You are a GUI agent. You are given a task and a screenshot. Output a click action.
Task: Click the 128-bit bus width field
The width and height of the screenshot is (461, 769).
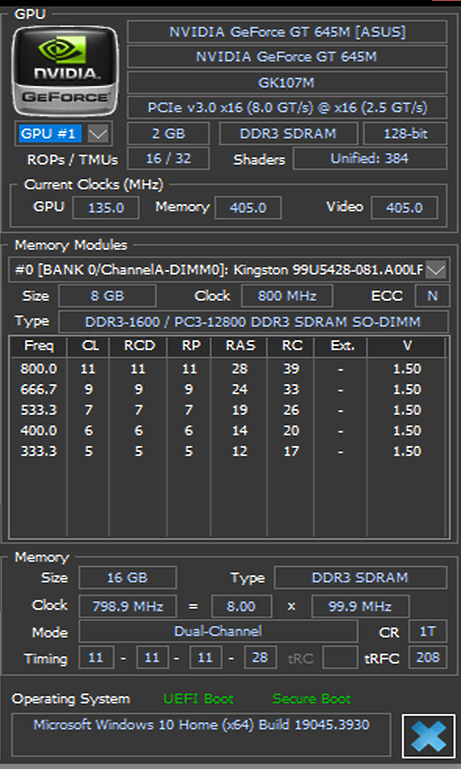point(405,134)
